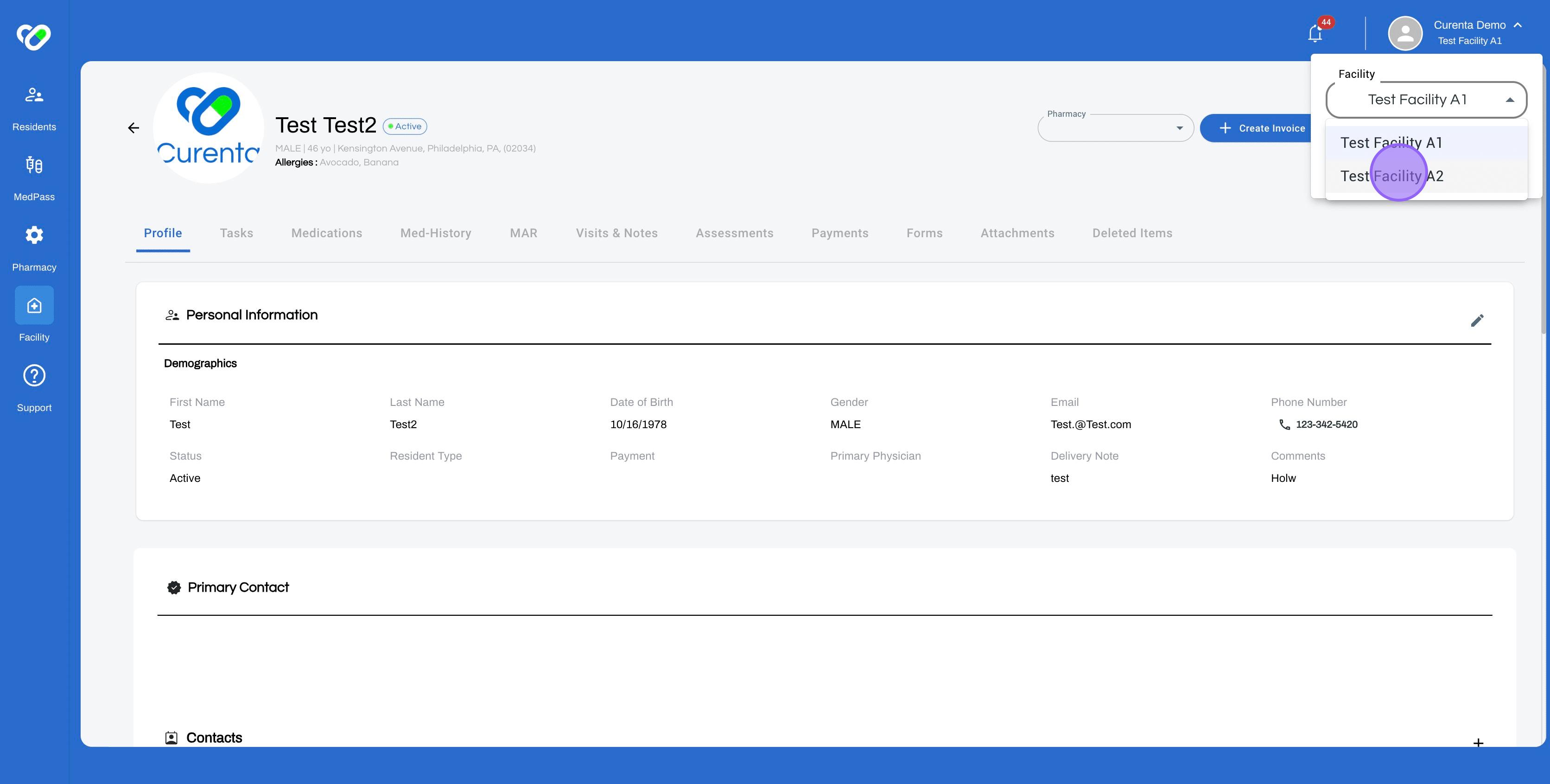The height and width of the screenshot is (784, 1550).
Task: Click the Date of Birth value 10/16/1978
Action: (638, 425)
